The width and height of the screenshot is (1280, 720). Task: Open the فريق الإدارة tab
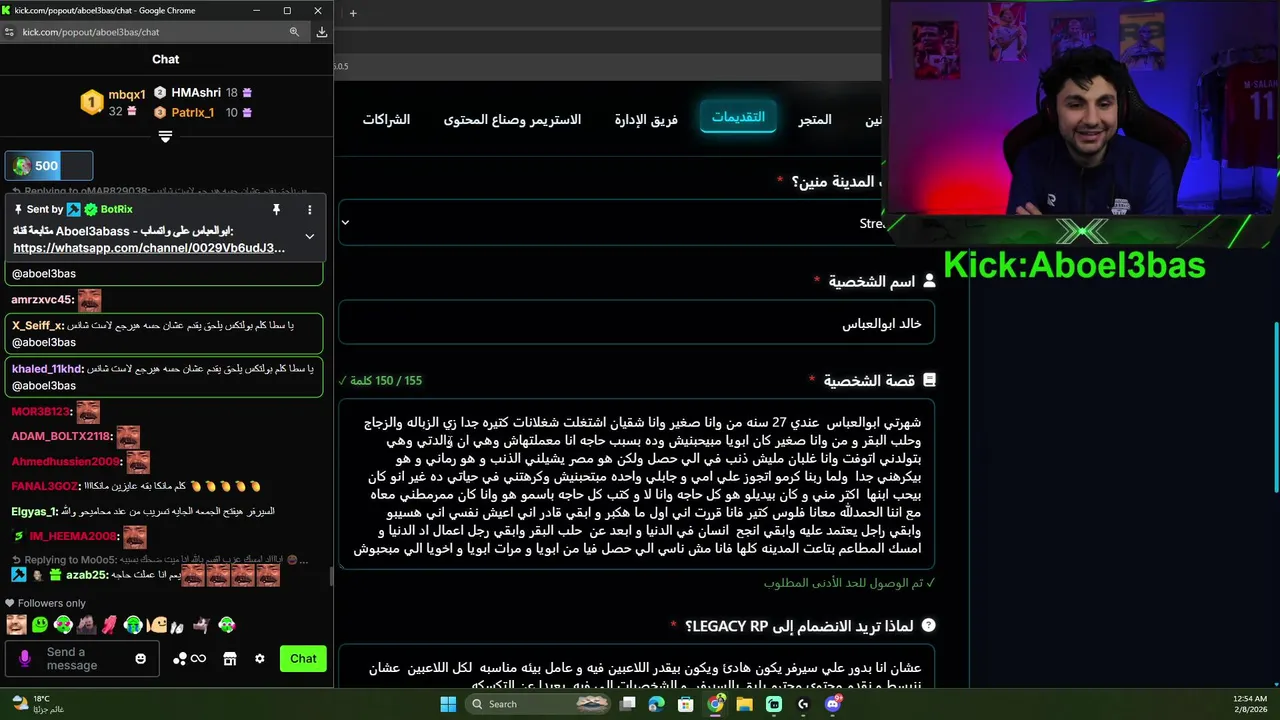pyautogui.click(x=646, y=120)
